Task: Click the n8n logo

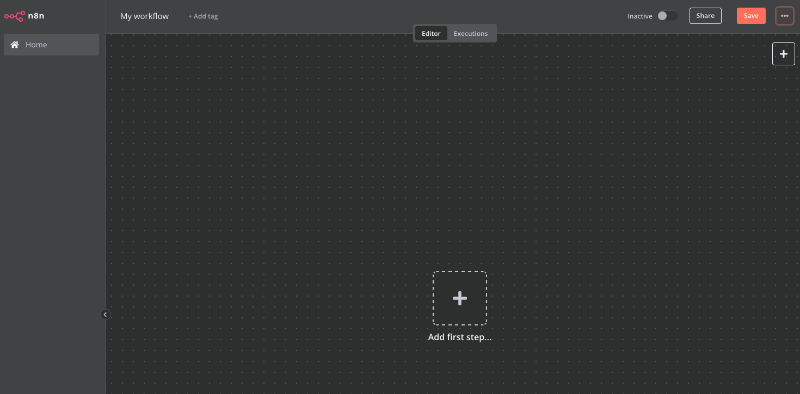Action: click(24, 16)
